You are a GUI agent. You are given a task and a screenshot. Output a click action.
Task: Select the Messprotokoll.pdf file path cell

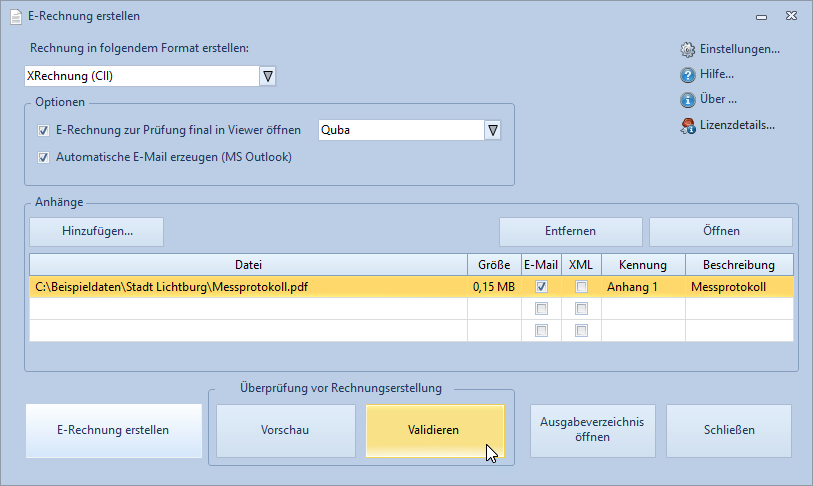pyautogui.click(x=248, y=287)
